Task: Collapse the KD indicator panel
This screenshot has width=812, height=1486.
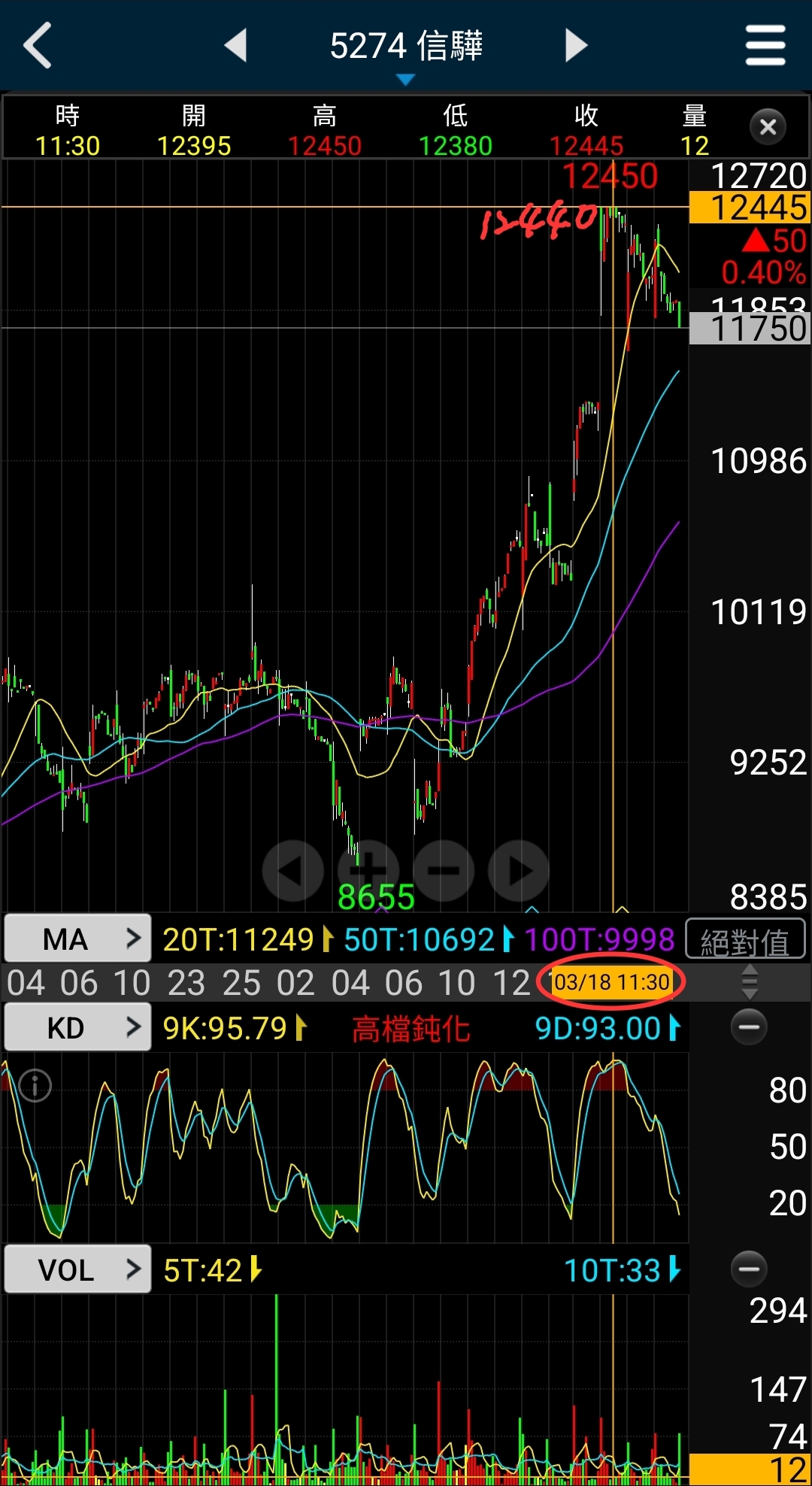Action: [749, 1027]
